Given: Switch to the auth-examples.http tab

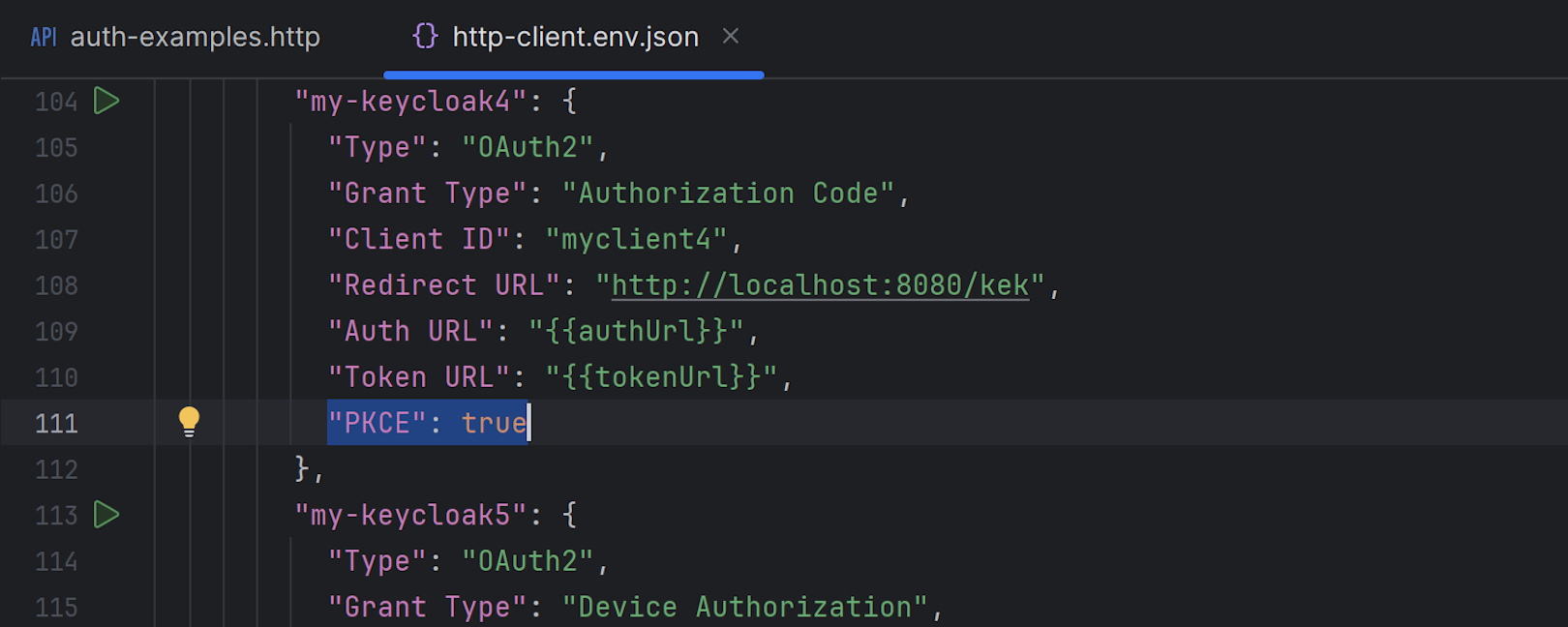Looking at the screenshot, I should click(x=195, y=37).
